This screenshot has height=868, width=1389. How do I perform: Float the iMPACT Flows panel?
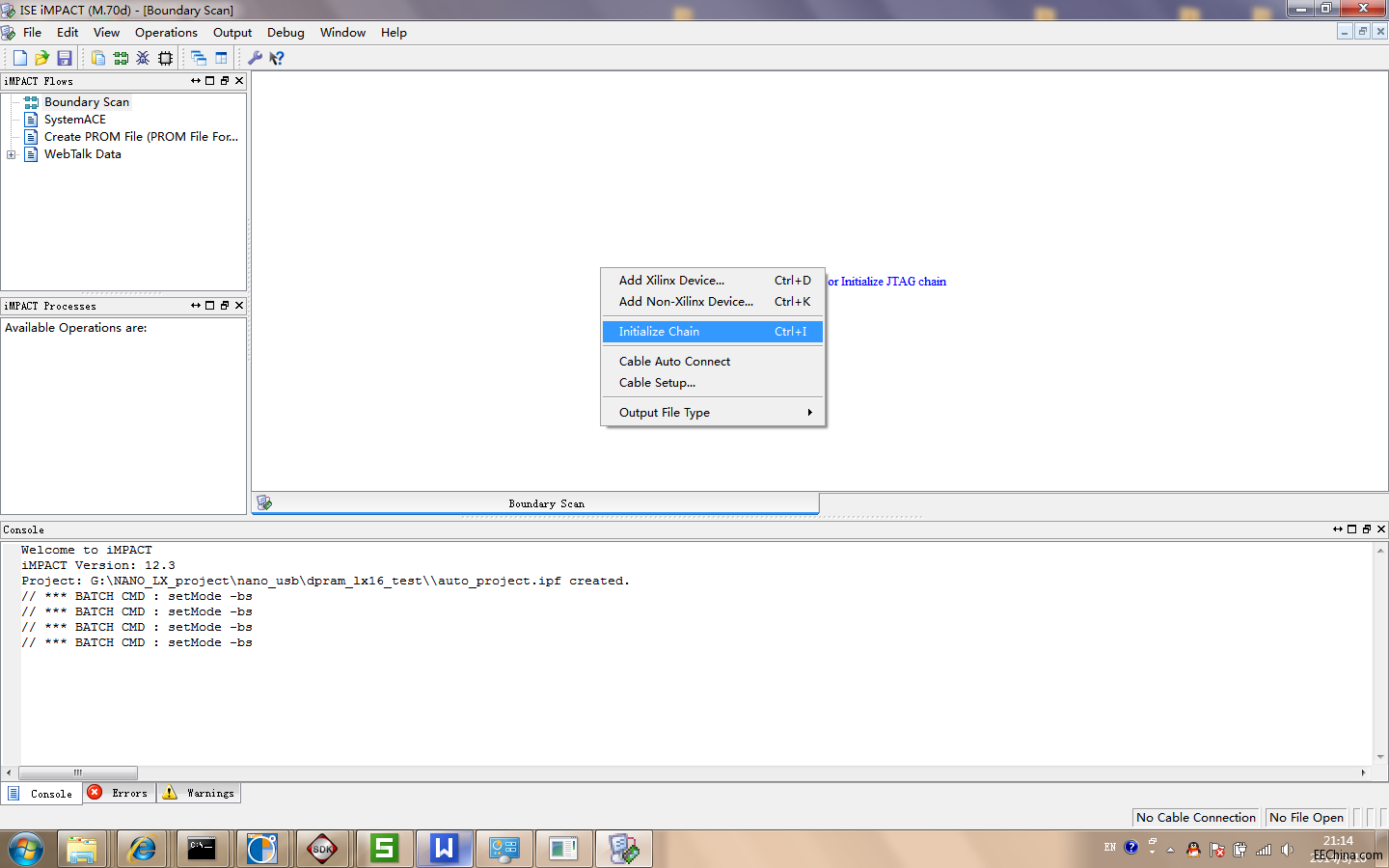point(196,81)
